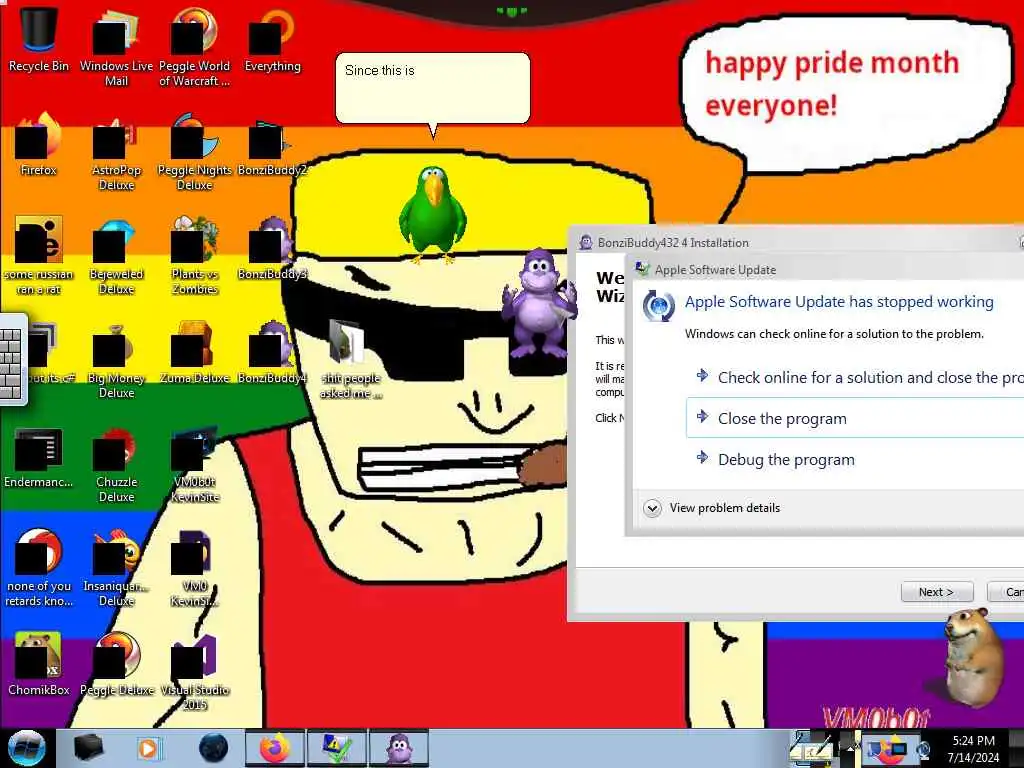Click the hamster character near the taskbar
The width and height of the screenshot is (1024, 768).
(973, 656)
